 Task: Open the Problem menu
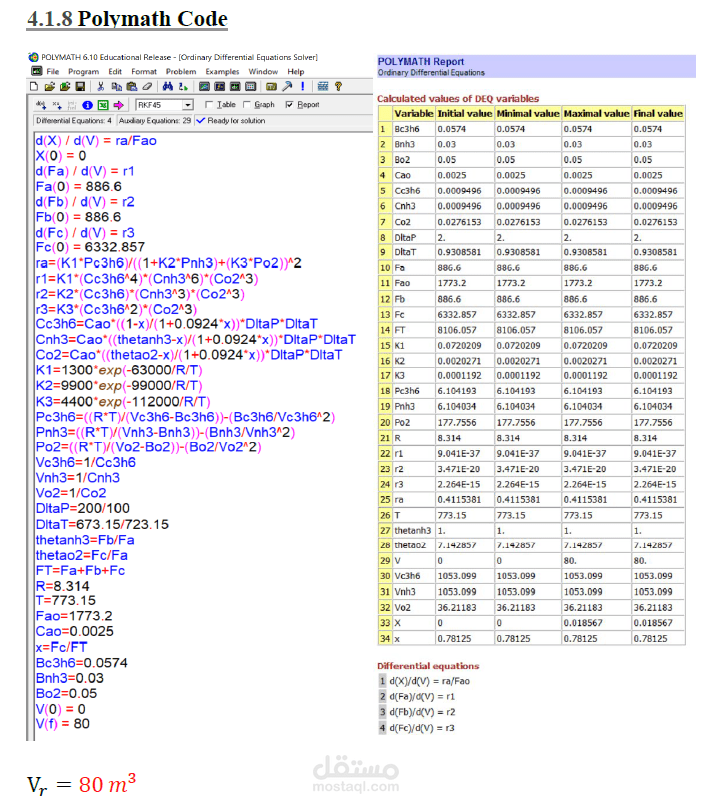181,71
